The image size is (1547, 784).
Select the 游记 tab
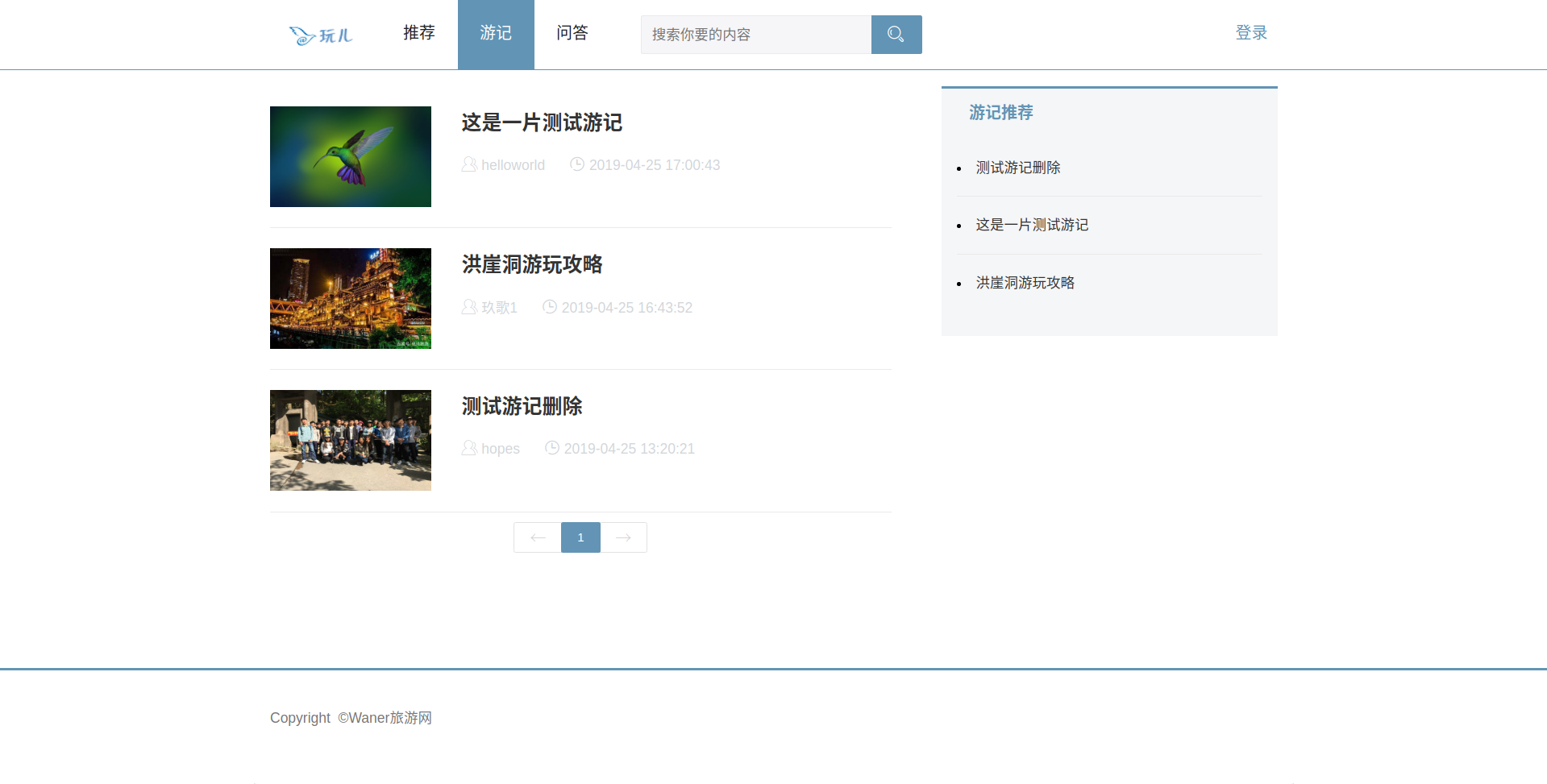pos(496,33)
